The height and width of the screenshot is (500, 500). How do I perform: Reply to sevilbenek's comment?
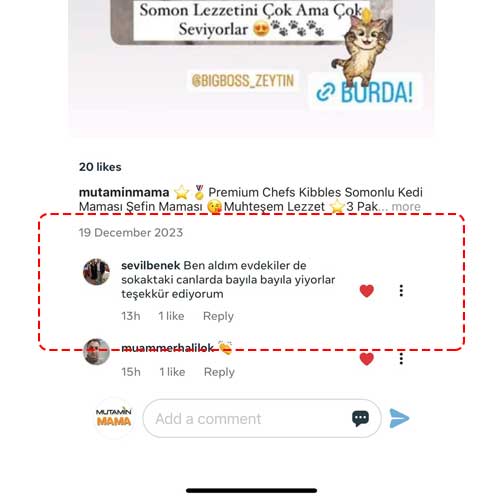pos(218,316)
